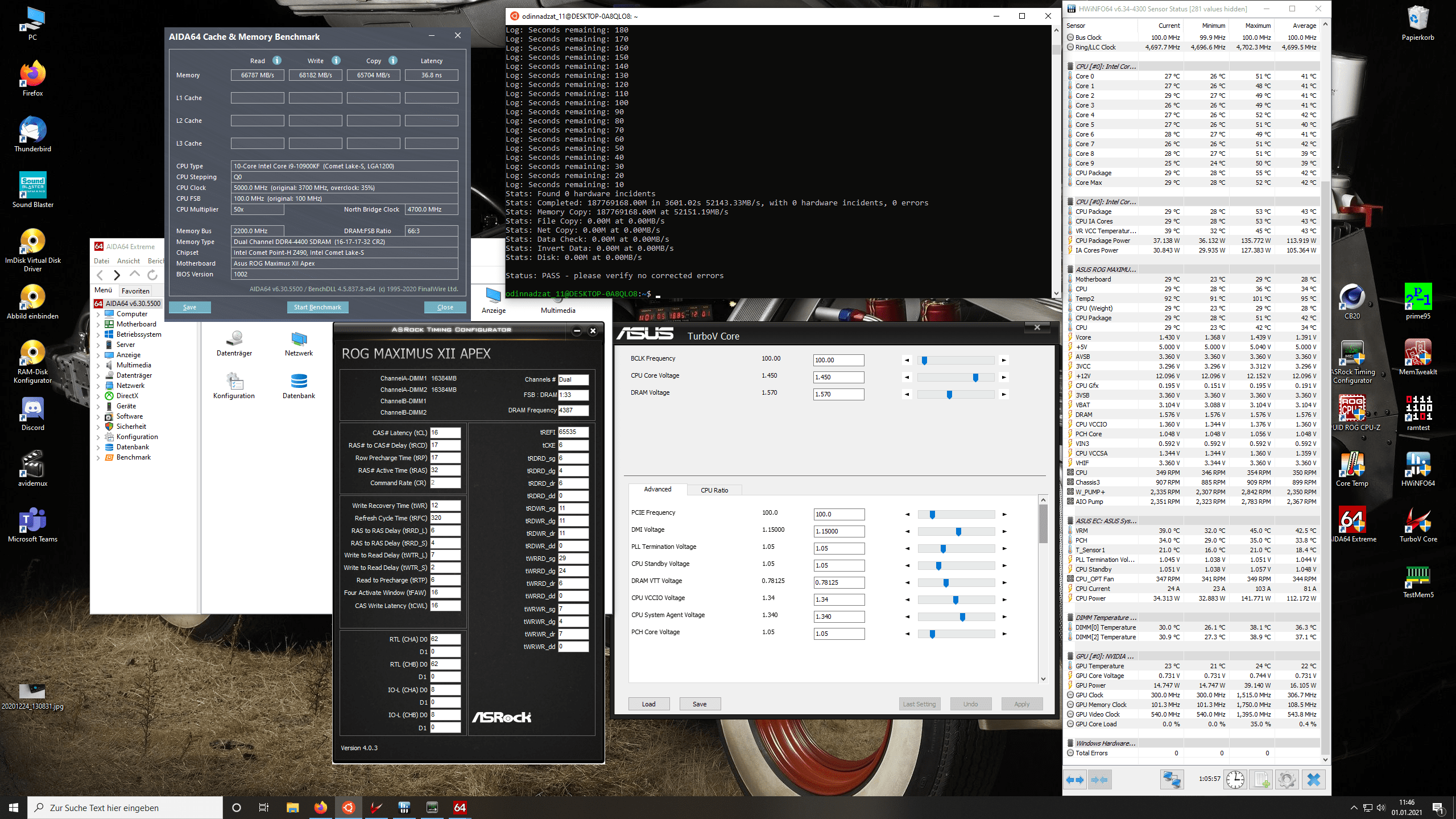Select RAM-Disk Konfigurator desktop icon
The height and width of the screenshot is (819, 1456).
[32, 361]
